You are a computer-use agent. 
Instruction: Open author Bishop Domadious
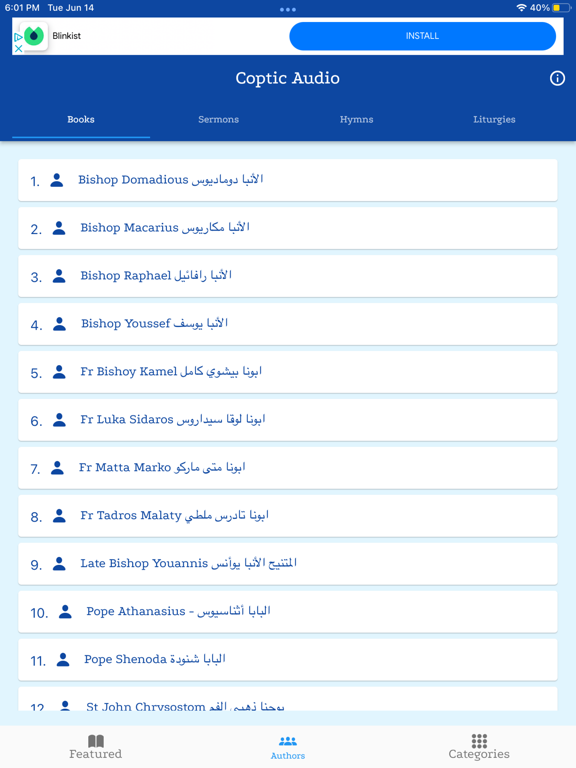click(x=288, y=180)
